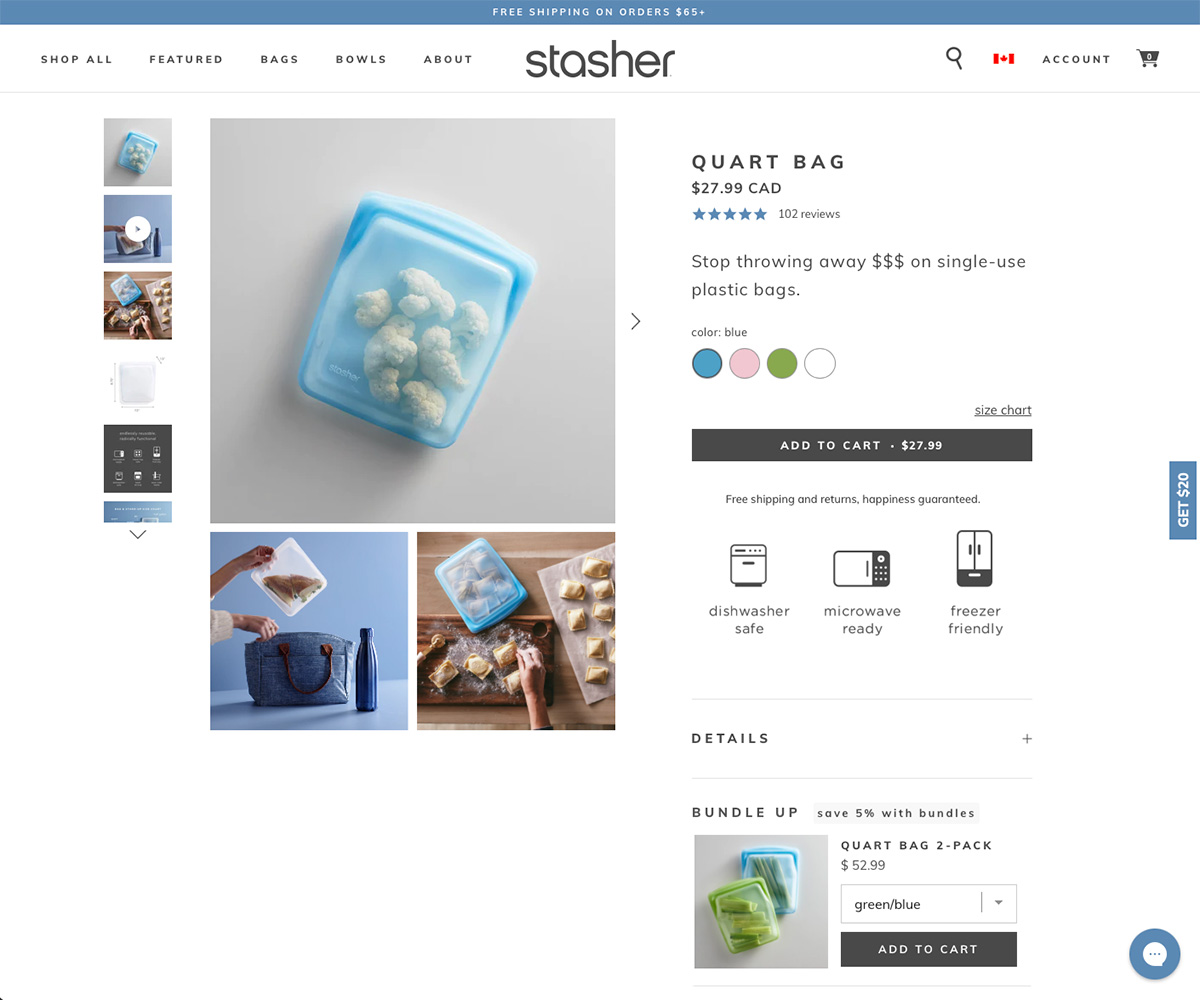Open the shopping cart icon

[x=1148, y=58]
